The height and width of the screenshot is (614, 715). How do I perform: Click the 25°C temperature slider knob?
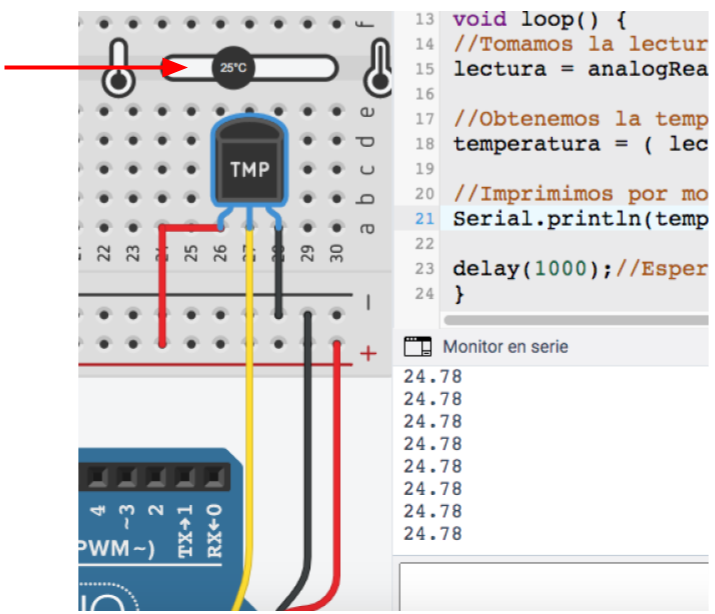coord(233,68)
